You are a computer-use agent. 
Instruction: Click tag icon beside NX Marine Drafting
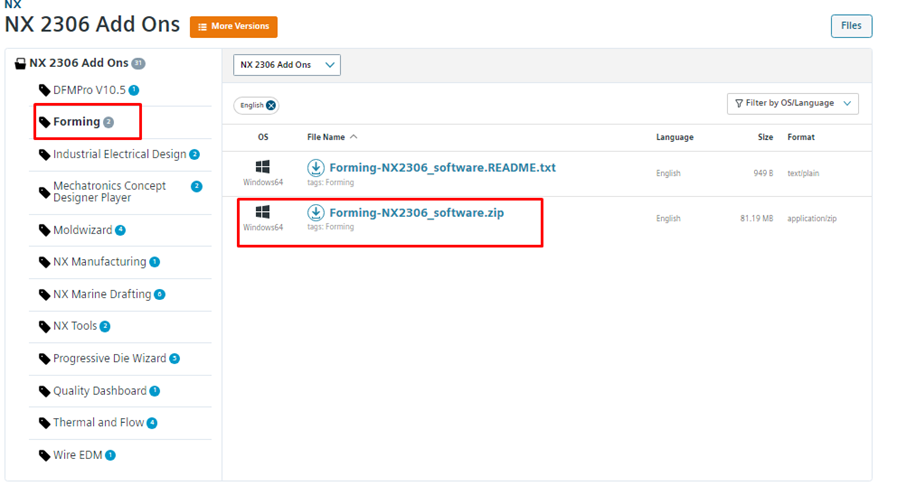45,295
